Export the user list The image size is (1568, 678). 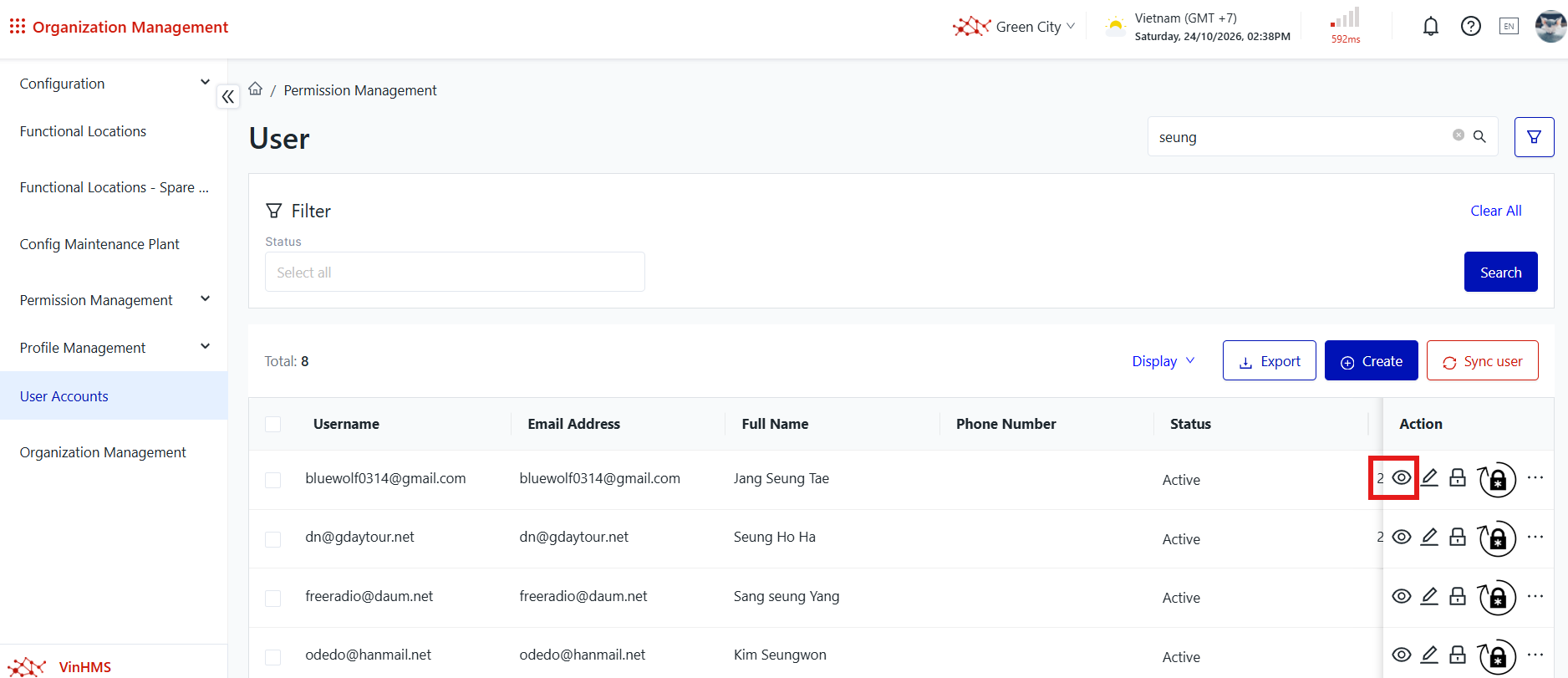click(x=1269, y=360)
